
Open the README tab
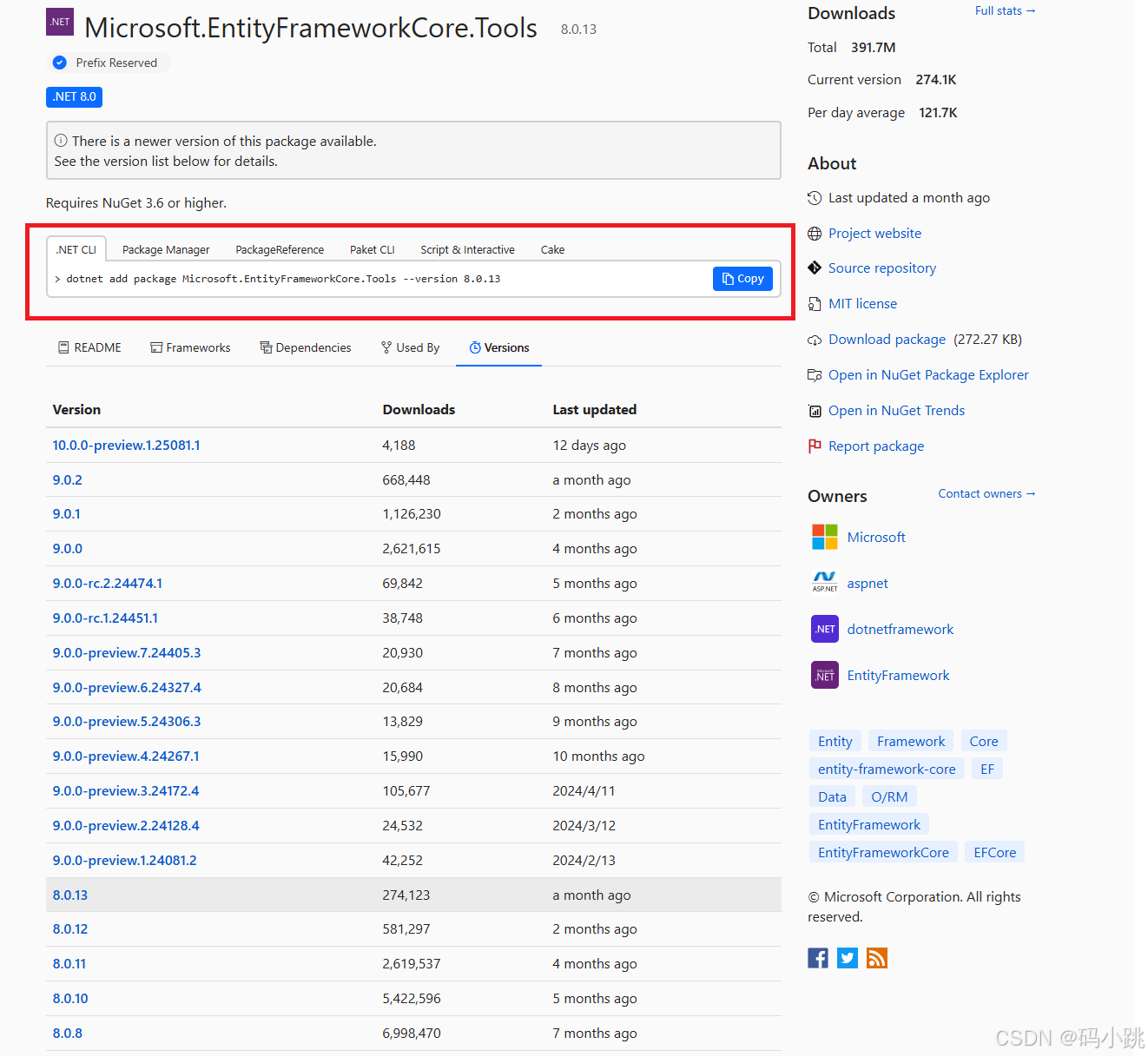(x=89, y=347)
